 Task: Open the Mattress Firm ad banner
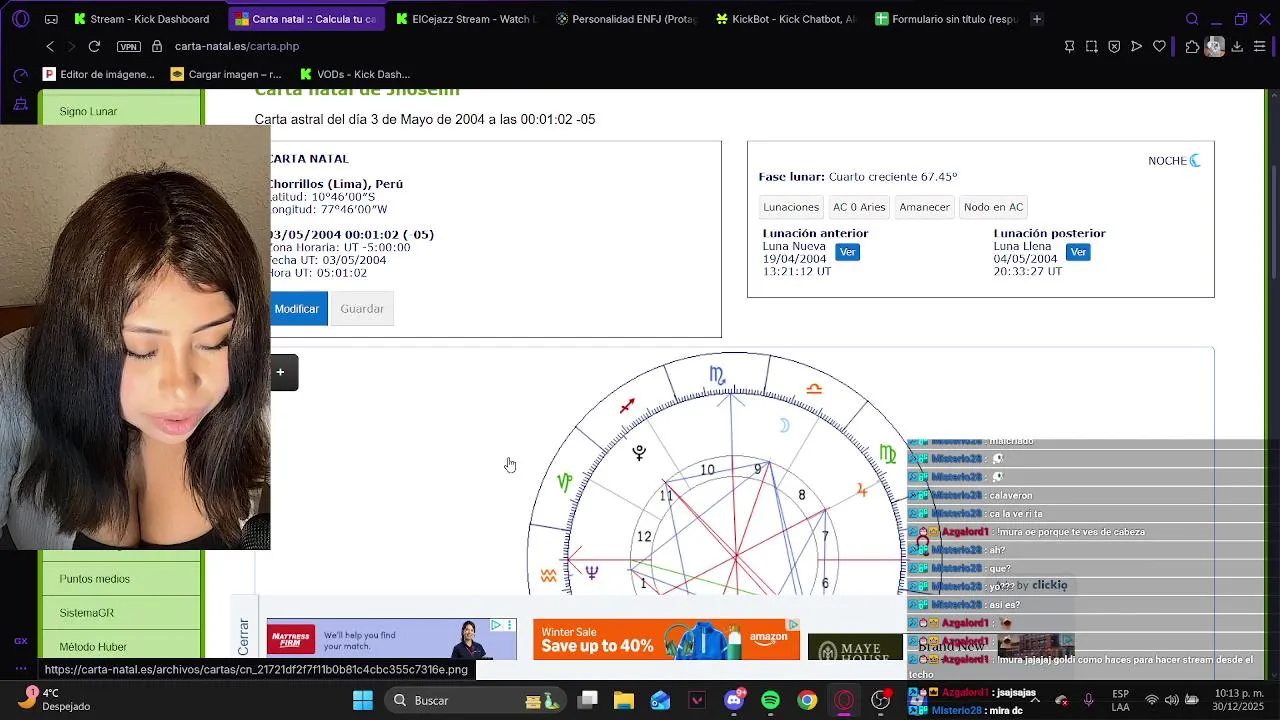click(x=391, y=639)
